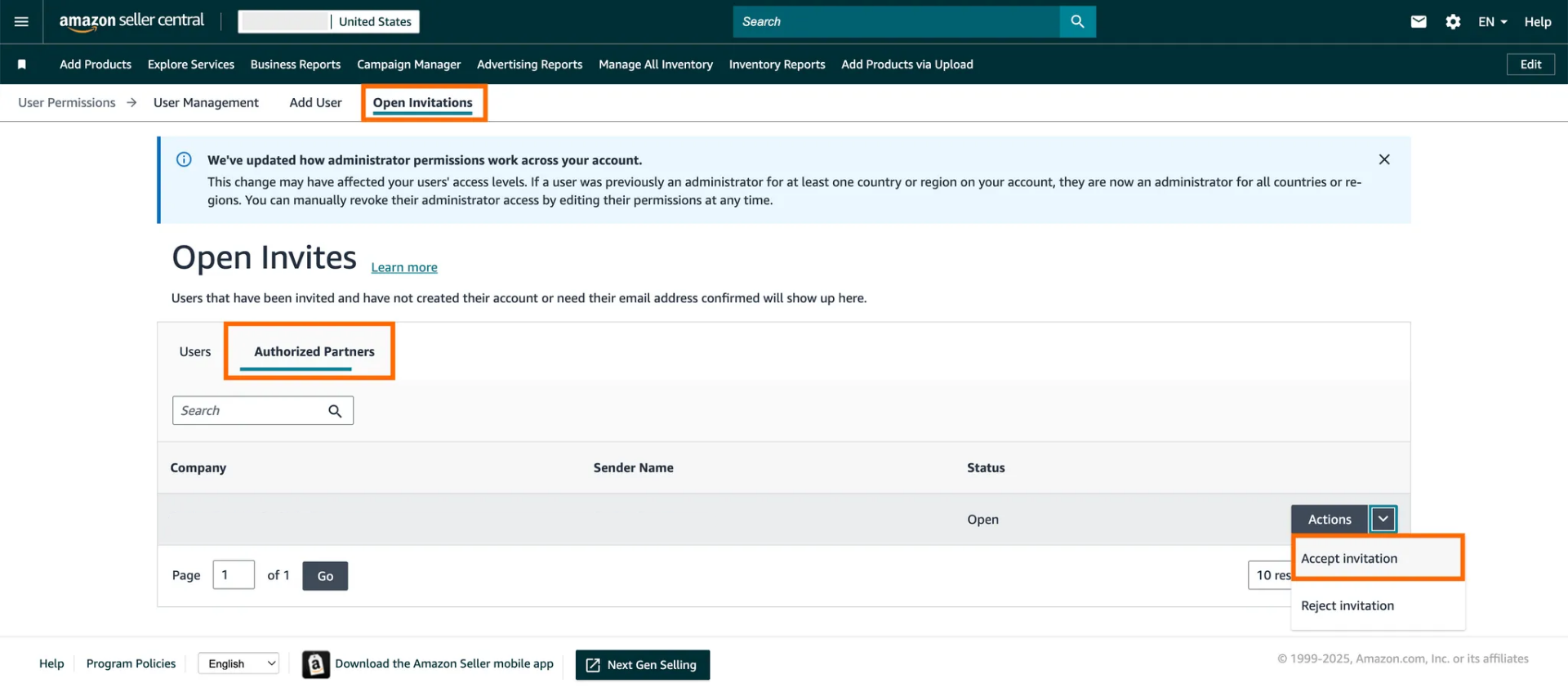This screenshot has width=1568, height=692.
Task: Click the bookmark flag icon
Action: [22, 65]
